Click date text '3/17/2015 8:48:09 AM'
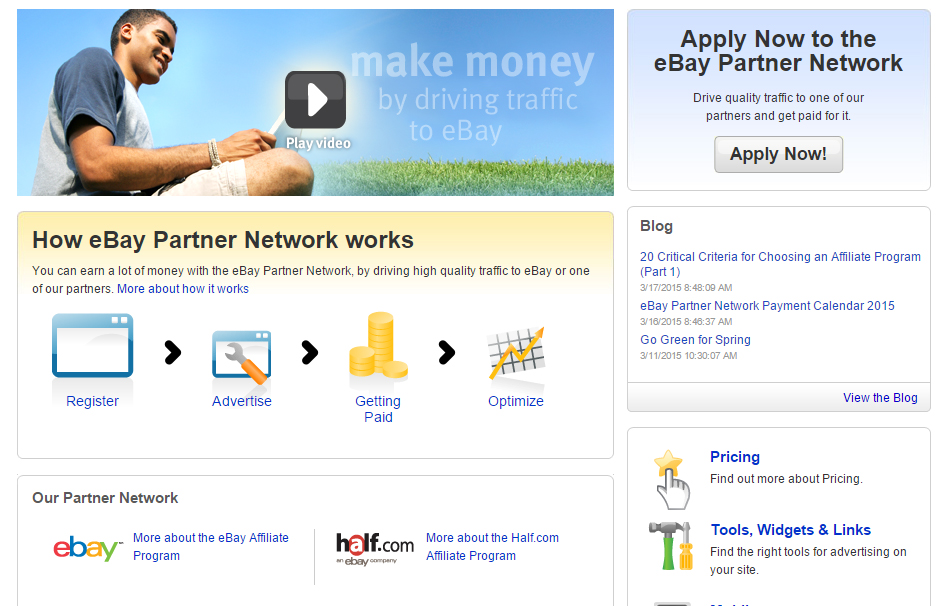The height and width of the screenshot is (606, 949). pyautogui.click(x=686, y=288)
